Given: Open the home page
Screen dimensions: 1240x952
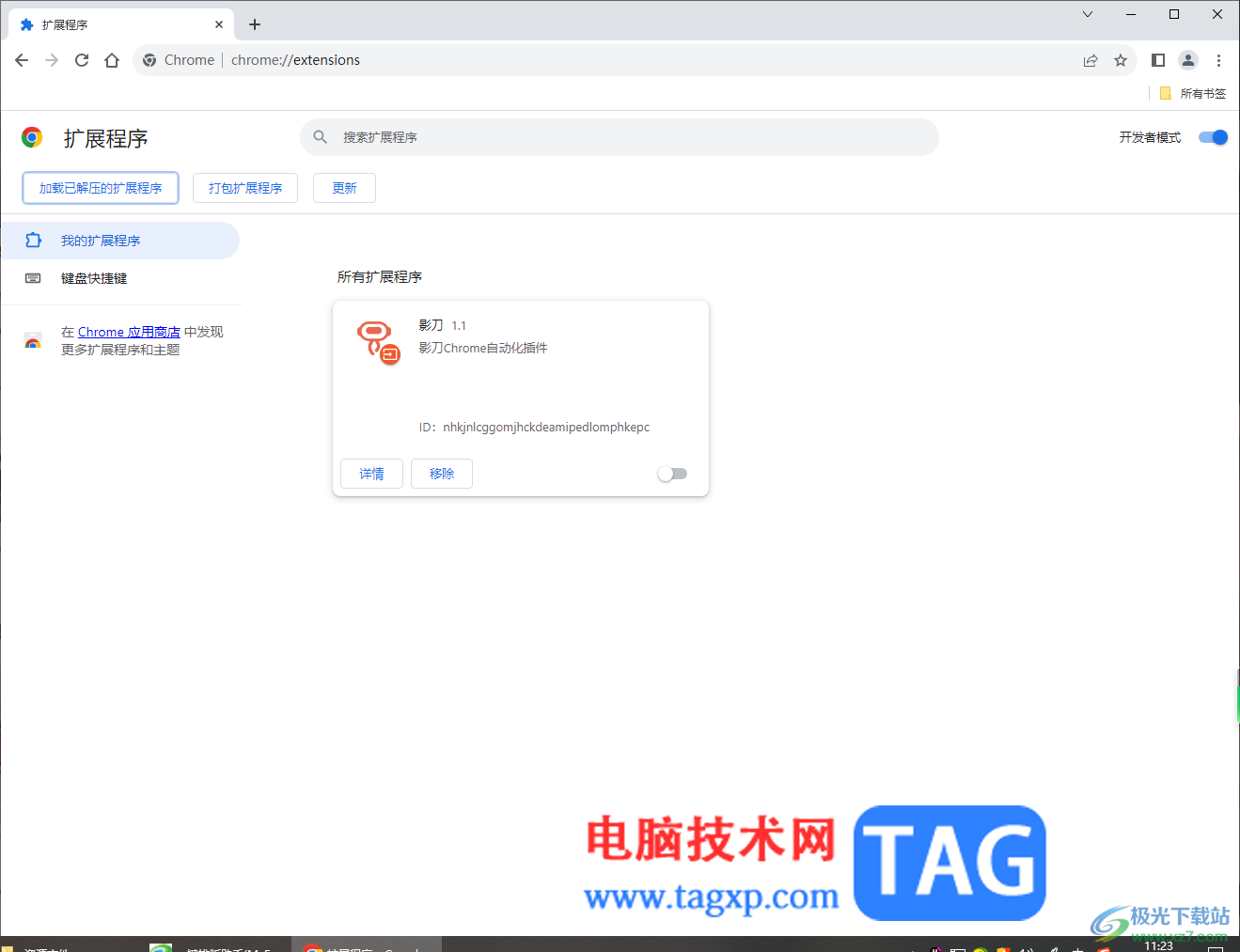Looking at the screenshot, I should pyautogui.click(x=112, y=60).
